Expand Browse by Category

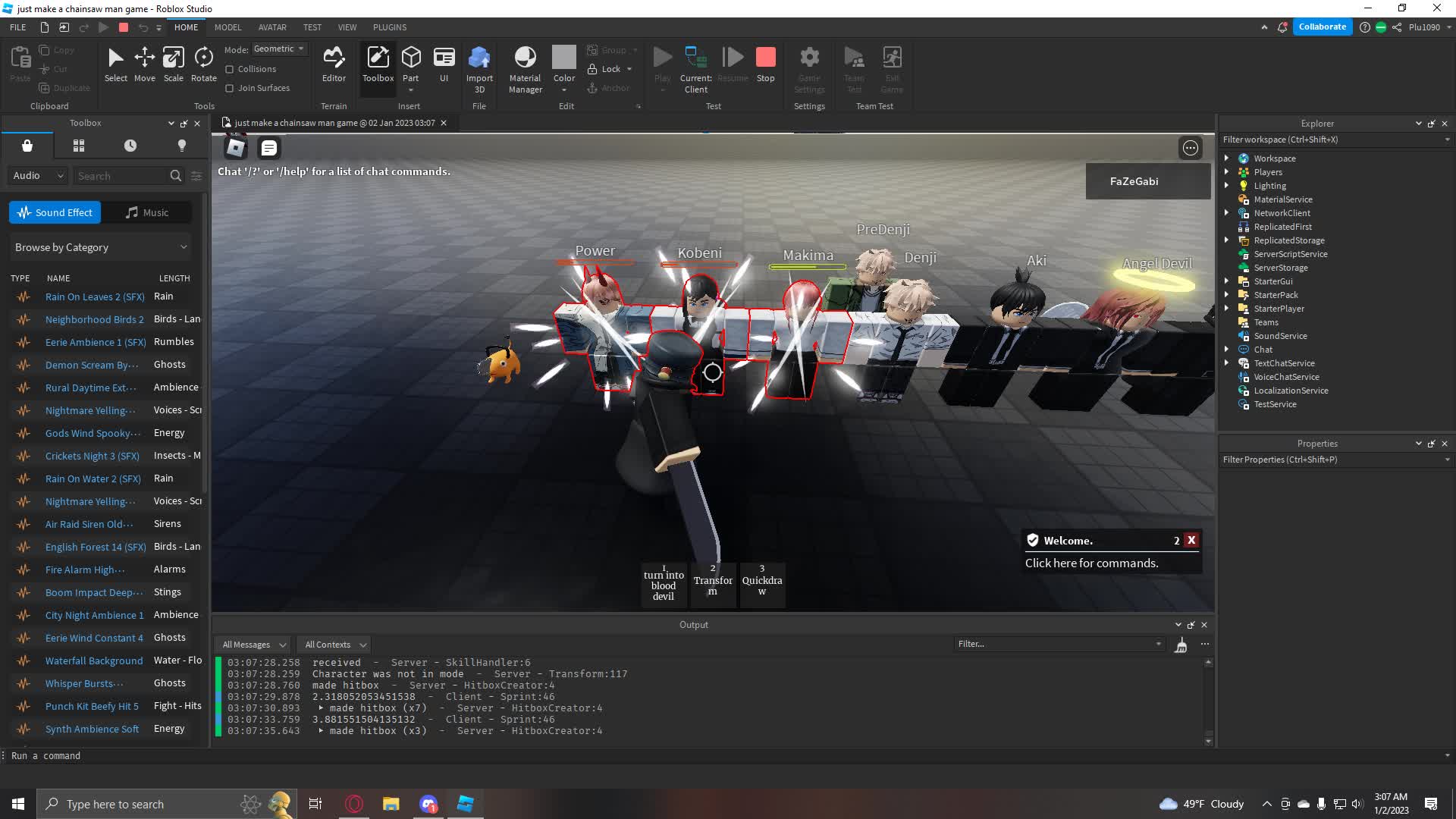point(100,247)
